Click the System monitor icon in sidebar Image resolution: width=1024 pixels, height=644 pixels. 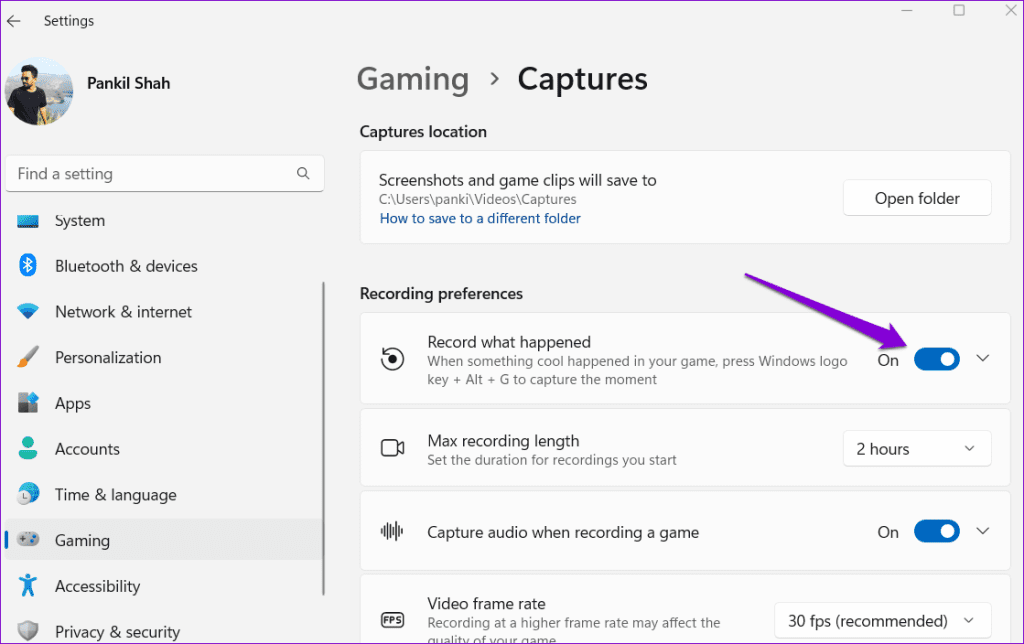[28, 221]
